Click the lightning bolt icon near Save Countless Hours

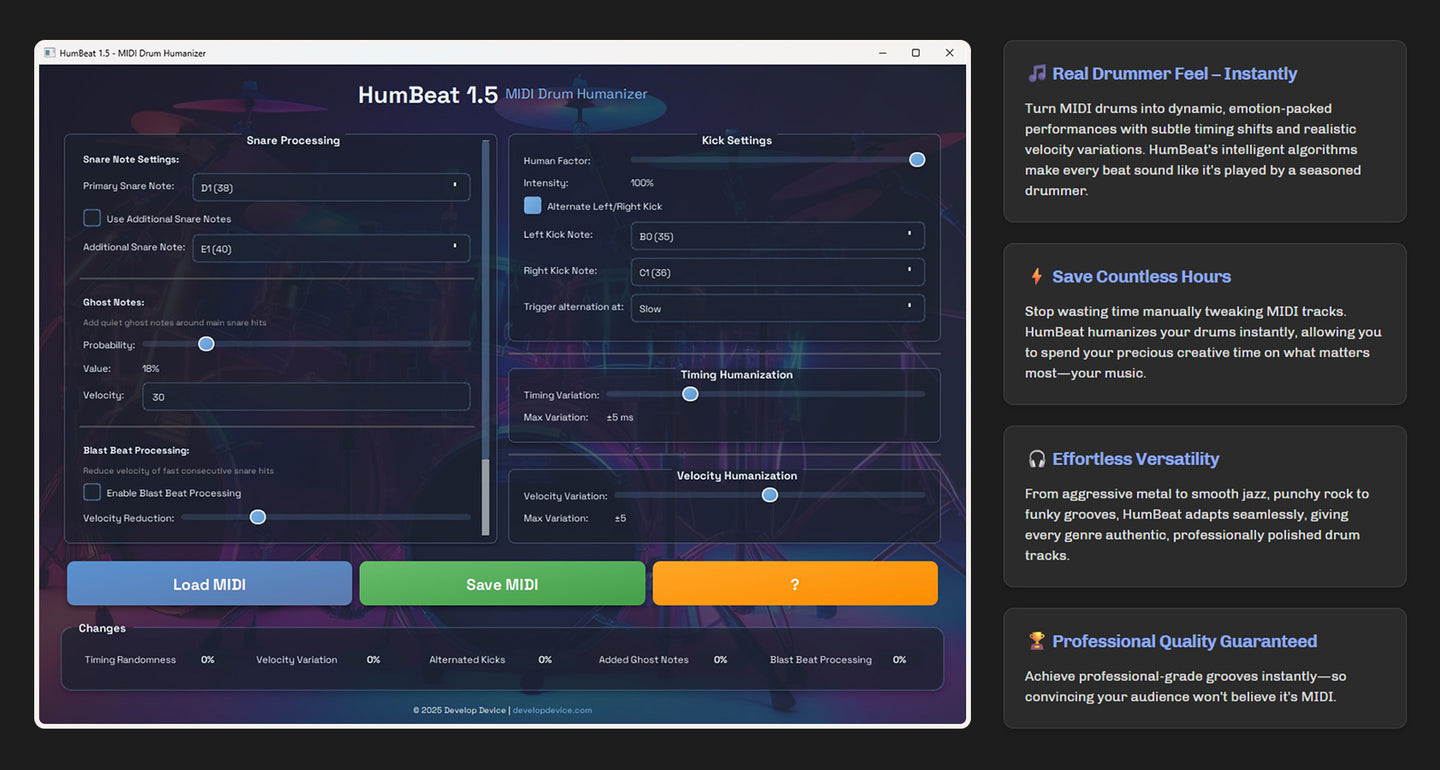click(x=1037, y=276)
